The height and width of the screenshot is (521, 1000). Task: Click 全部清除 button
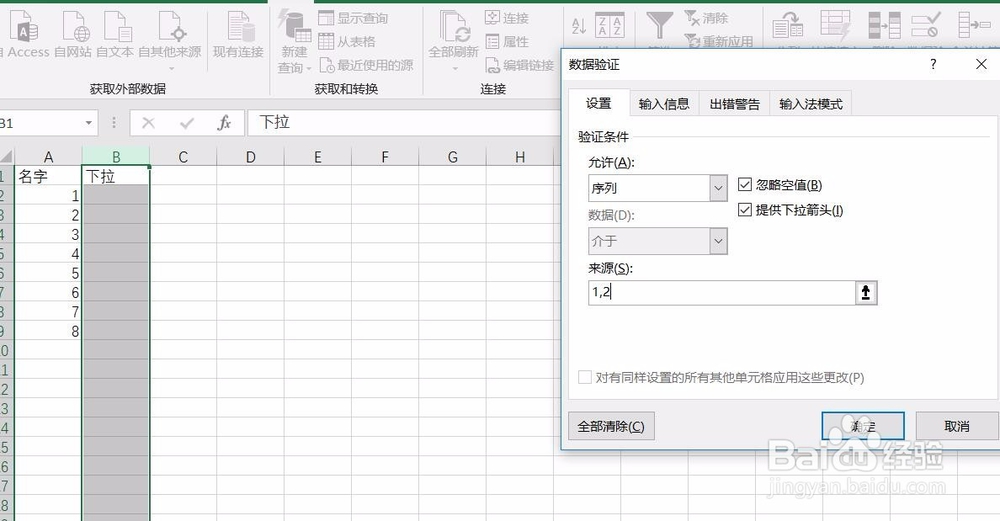[611, 426]
